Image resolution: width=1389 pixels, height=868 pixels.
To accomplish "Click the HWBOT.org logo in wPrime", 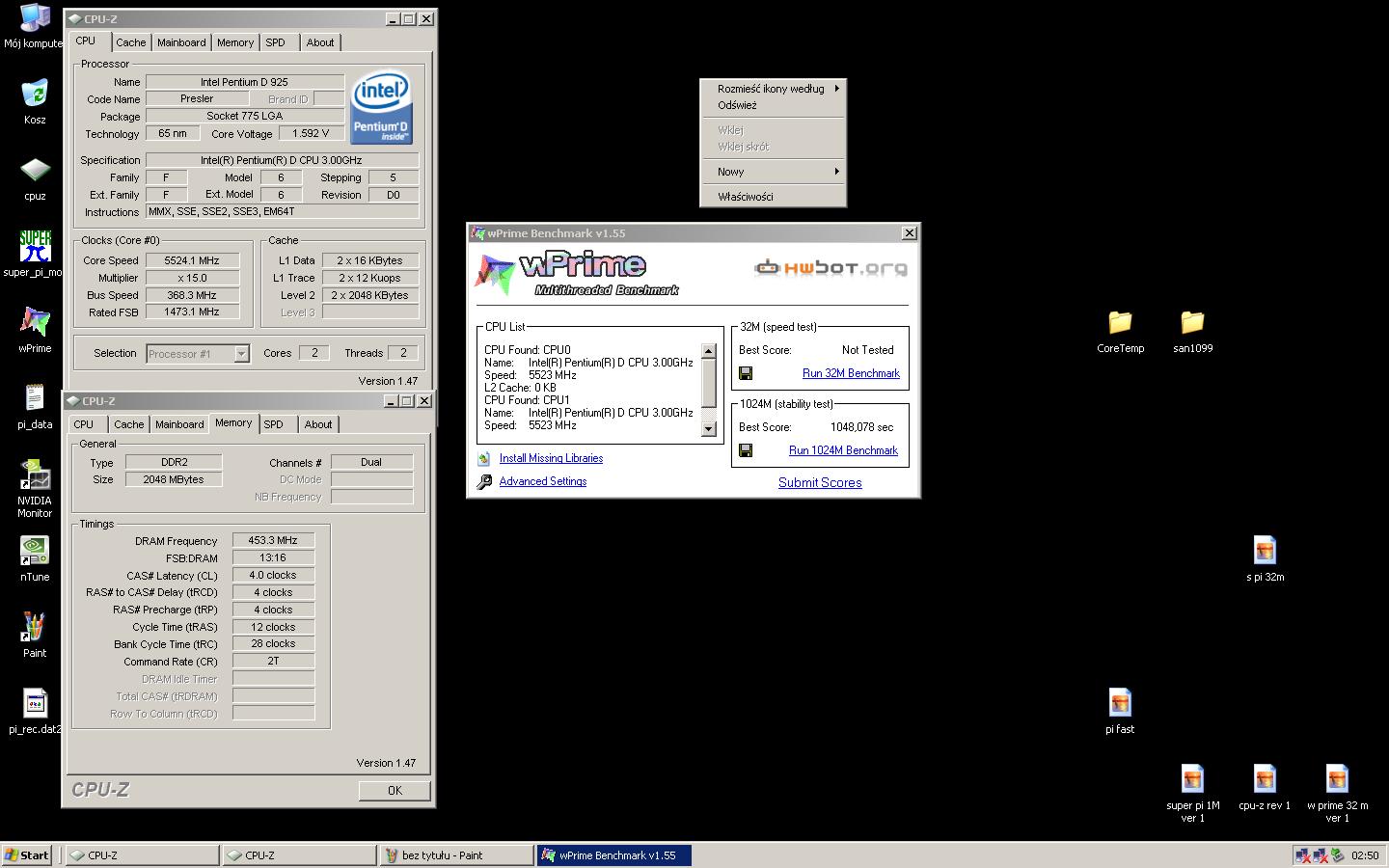I will coord(831,267).
